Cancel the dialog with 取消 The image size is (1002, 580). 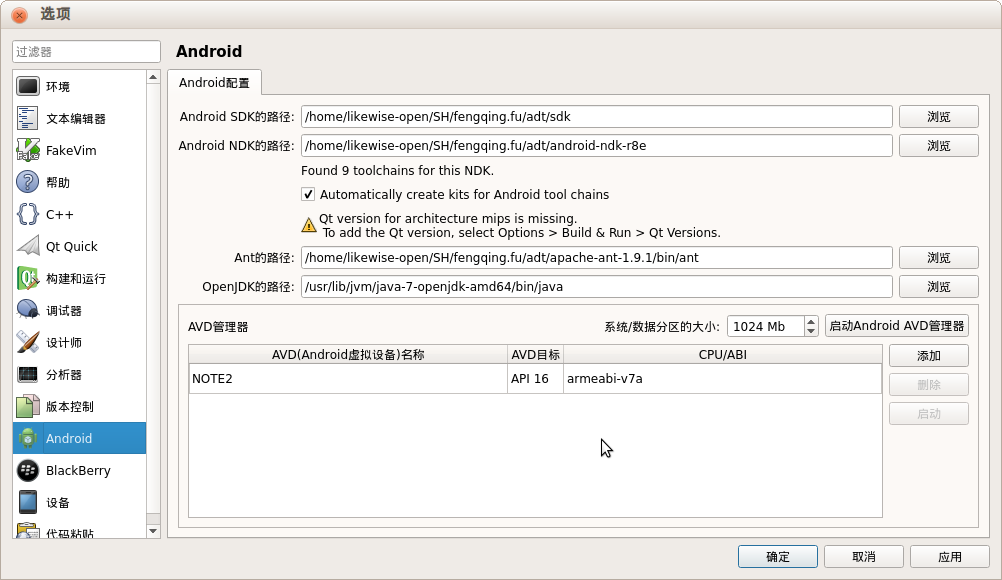tap(863, 556)
